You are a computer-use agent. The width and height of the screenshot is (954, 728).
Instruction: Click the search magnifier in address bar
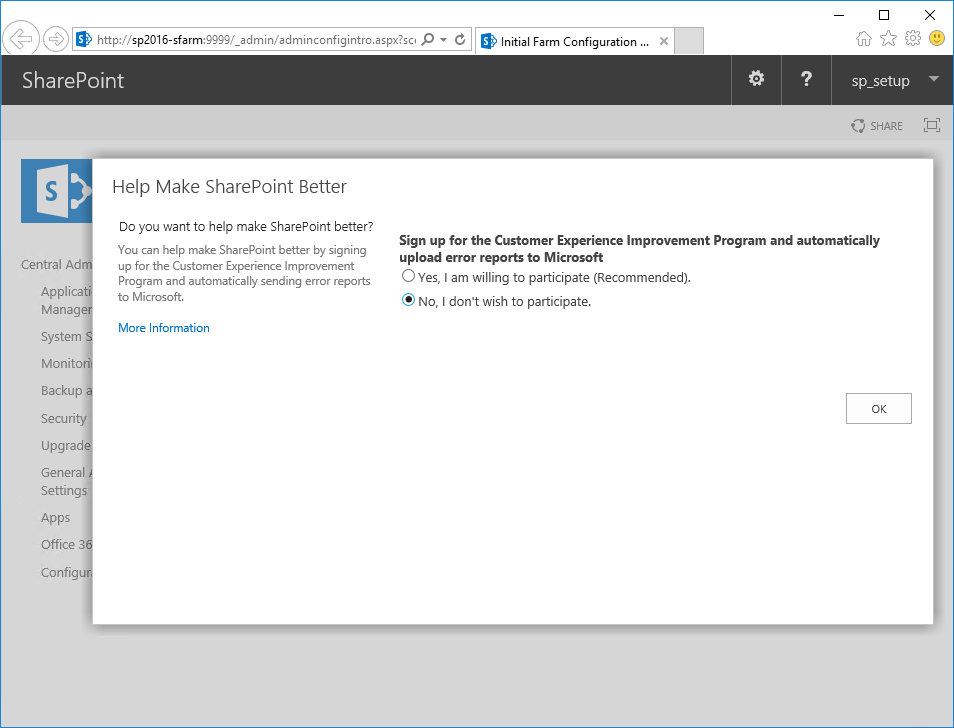coord(428,40)
